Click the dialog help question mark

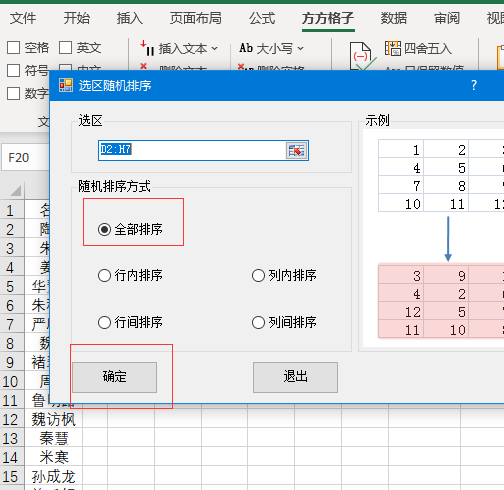coord(474,86)
